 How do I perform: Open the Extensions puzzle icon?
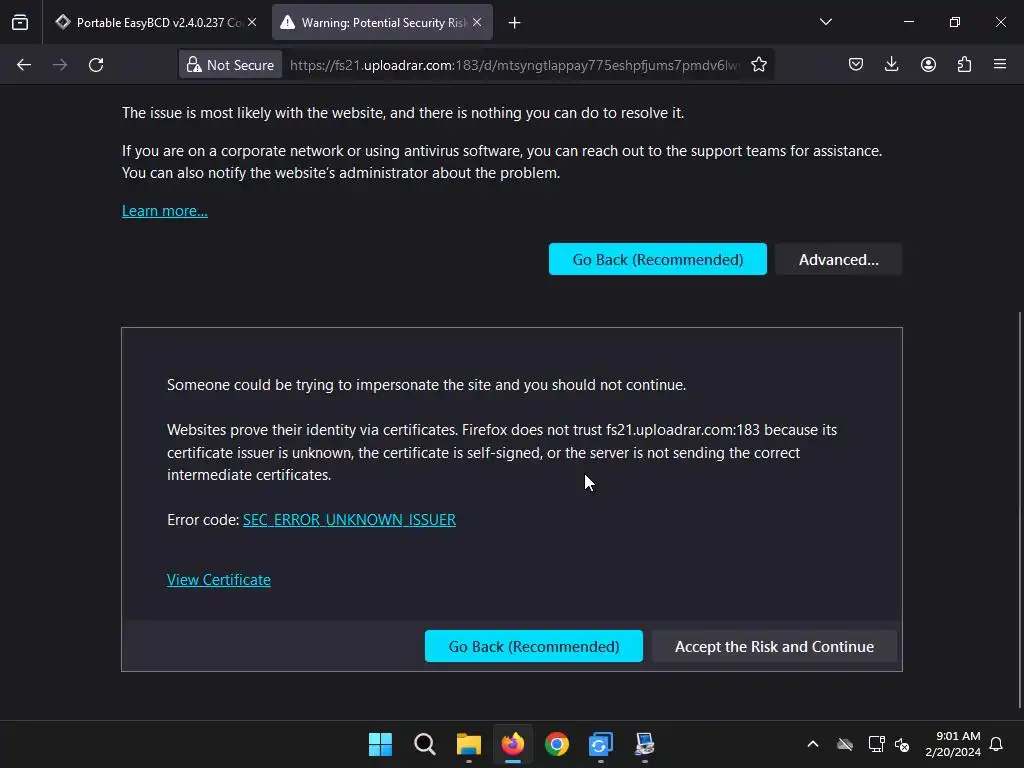965,64
